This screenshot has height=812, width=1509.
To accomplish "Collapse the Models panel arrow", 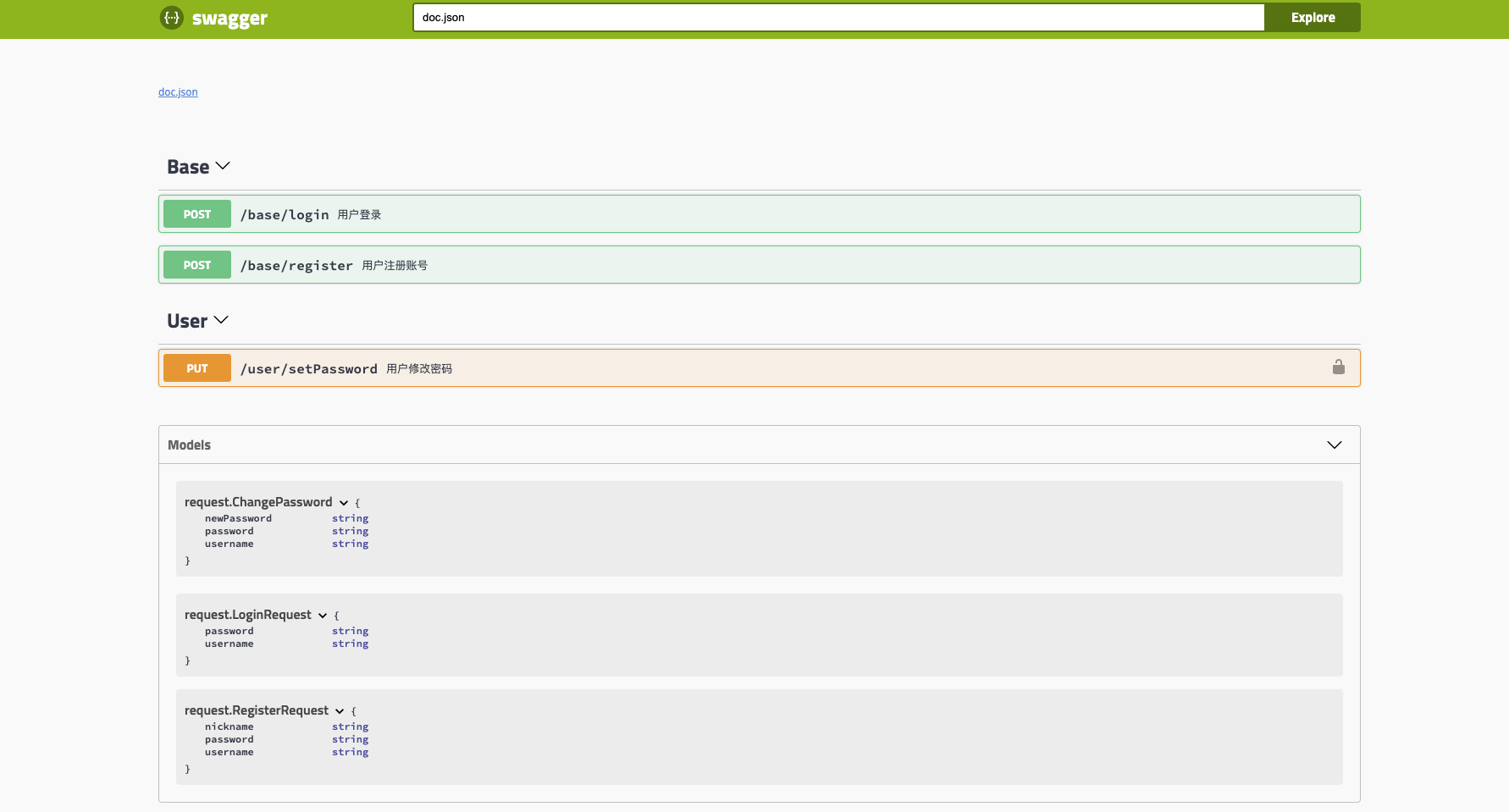I will [1335, 445].
